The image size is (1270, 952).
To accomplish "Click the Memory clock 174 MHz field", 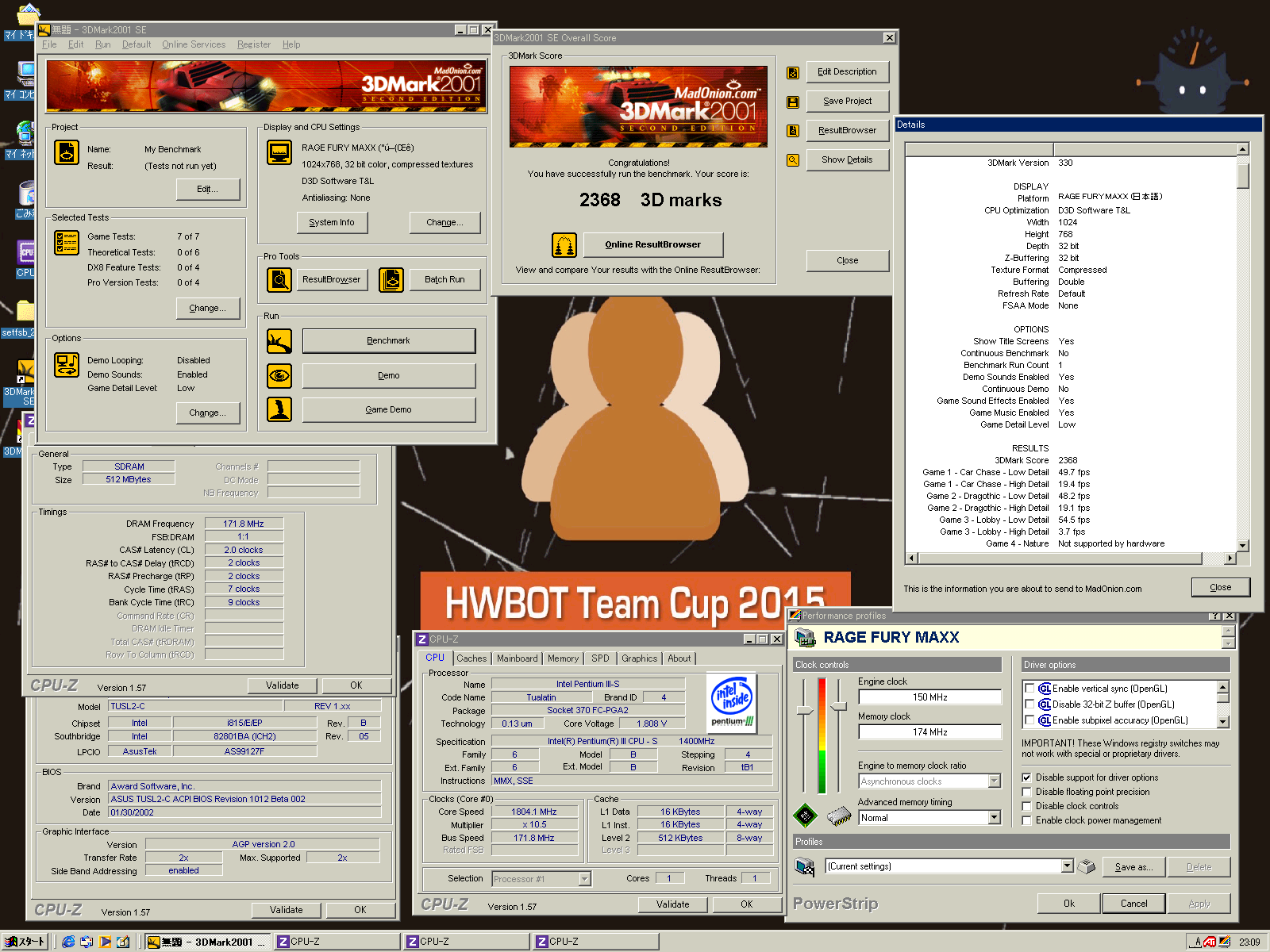I will (x=929, y=732).
